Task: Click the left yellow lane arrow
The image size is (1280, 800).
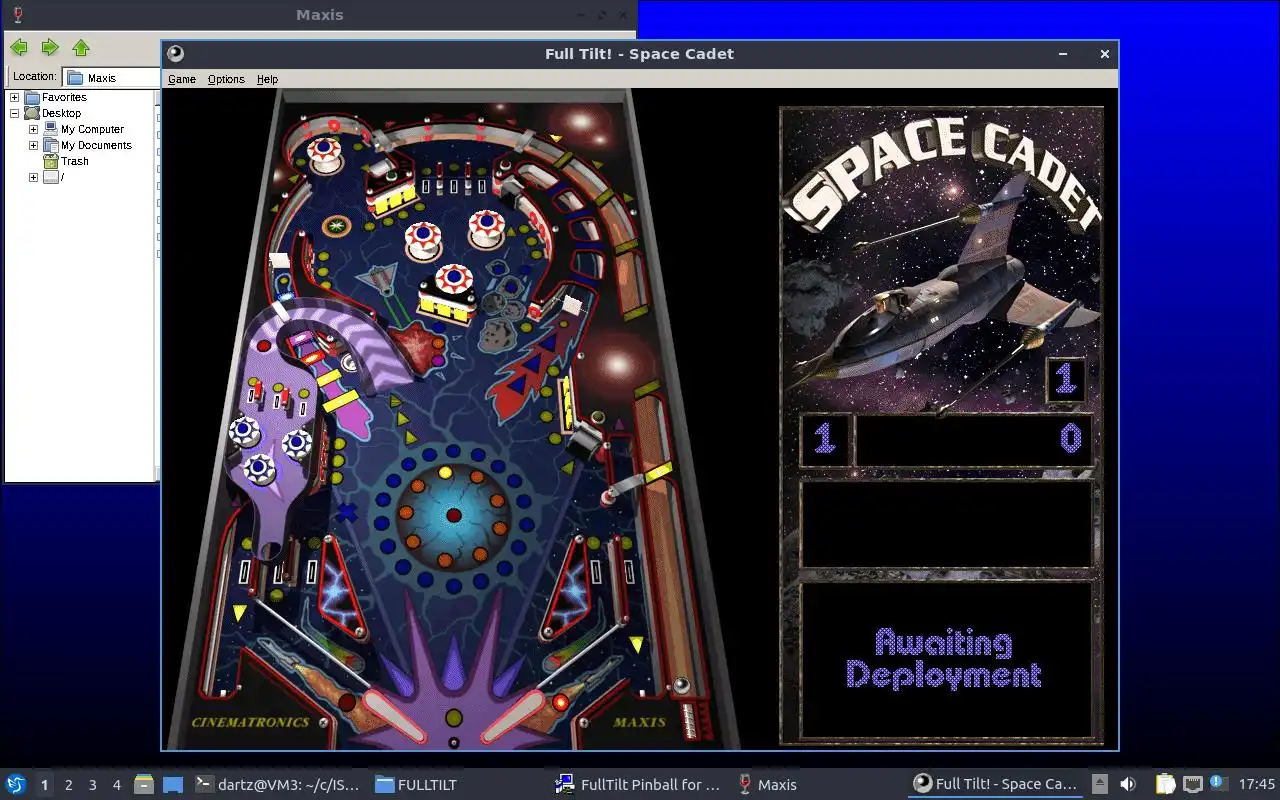Action: [x=240, y=612]
